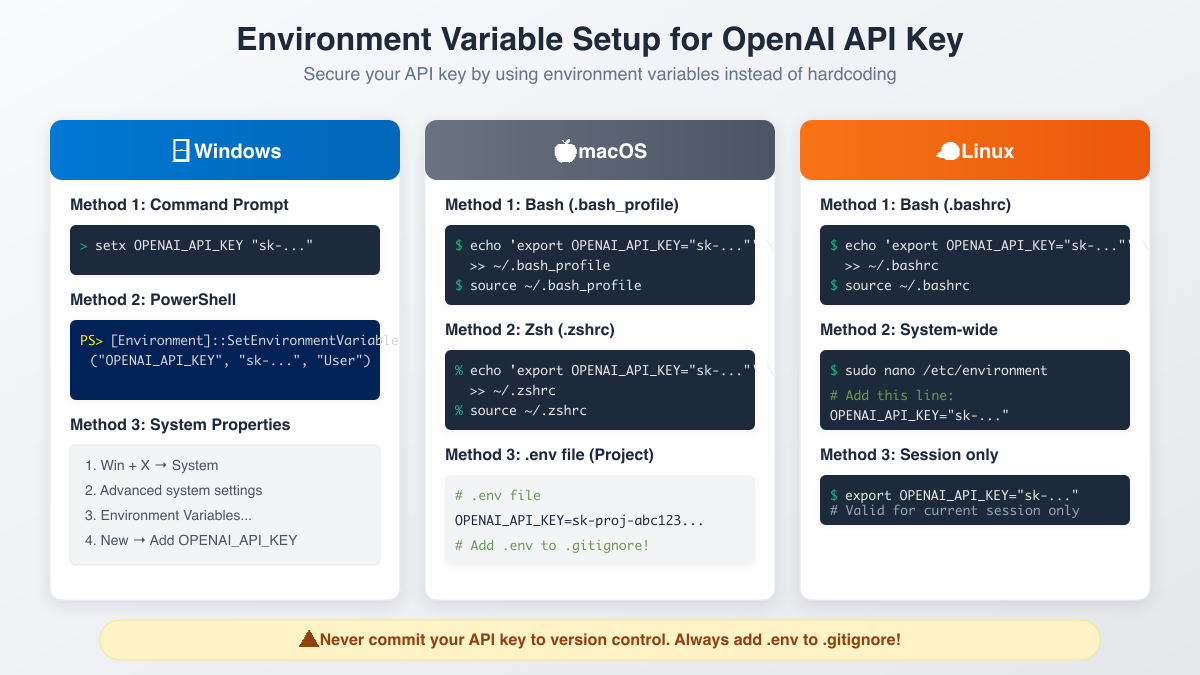Screen dimensions: 1200x675
Task: Click the setx OPENAI_API_KEY code block
Action: 225,250
